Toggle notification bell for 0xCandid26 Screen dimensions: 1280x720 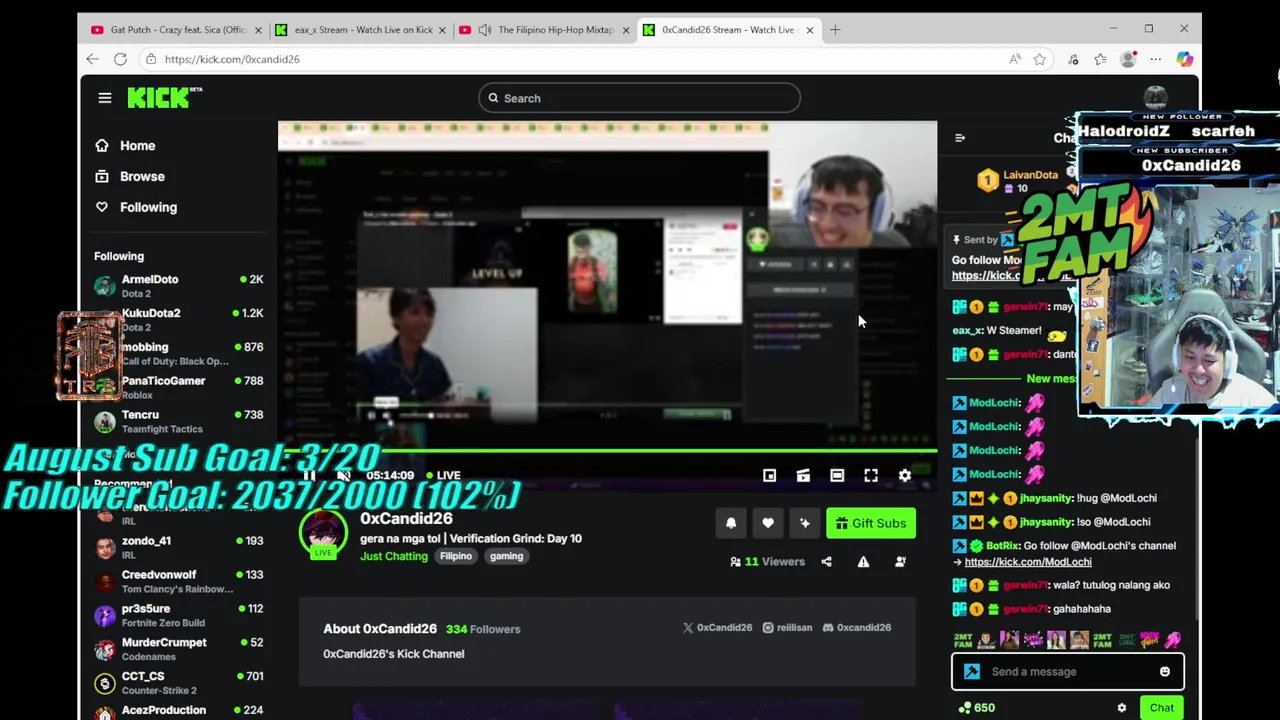pos(731,523)
